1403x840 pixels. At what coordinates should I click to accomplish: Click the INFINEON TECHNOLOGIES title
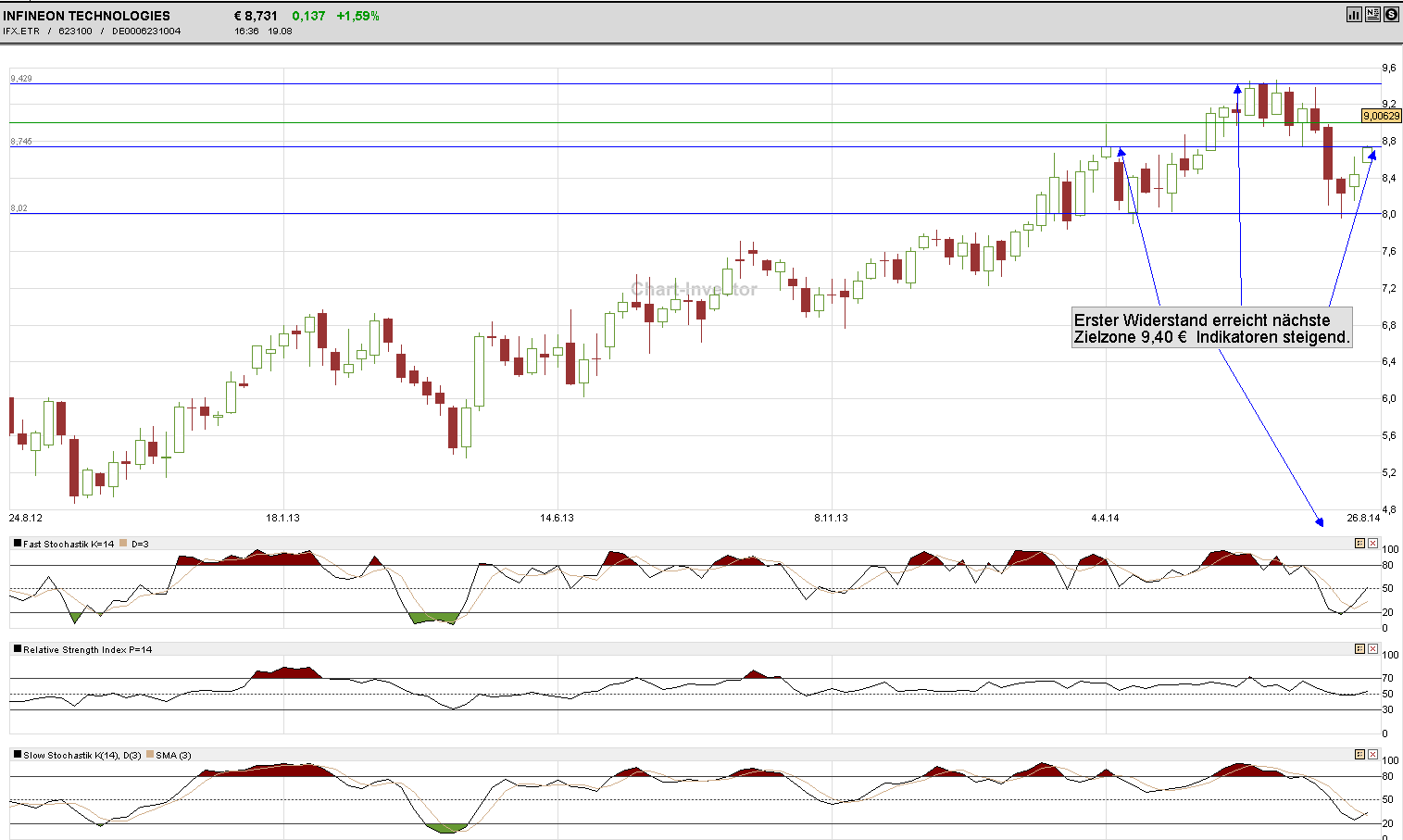(88, 15)
